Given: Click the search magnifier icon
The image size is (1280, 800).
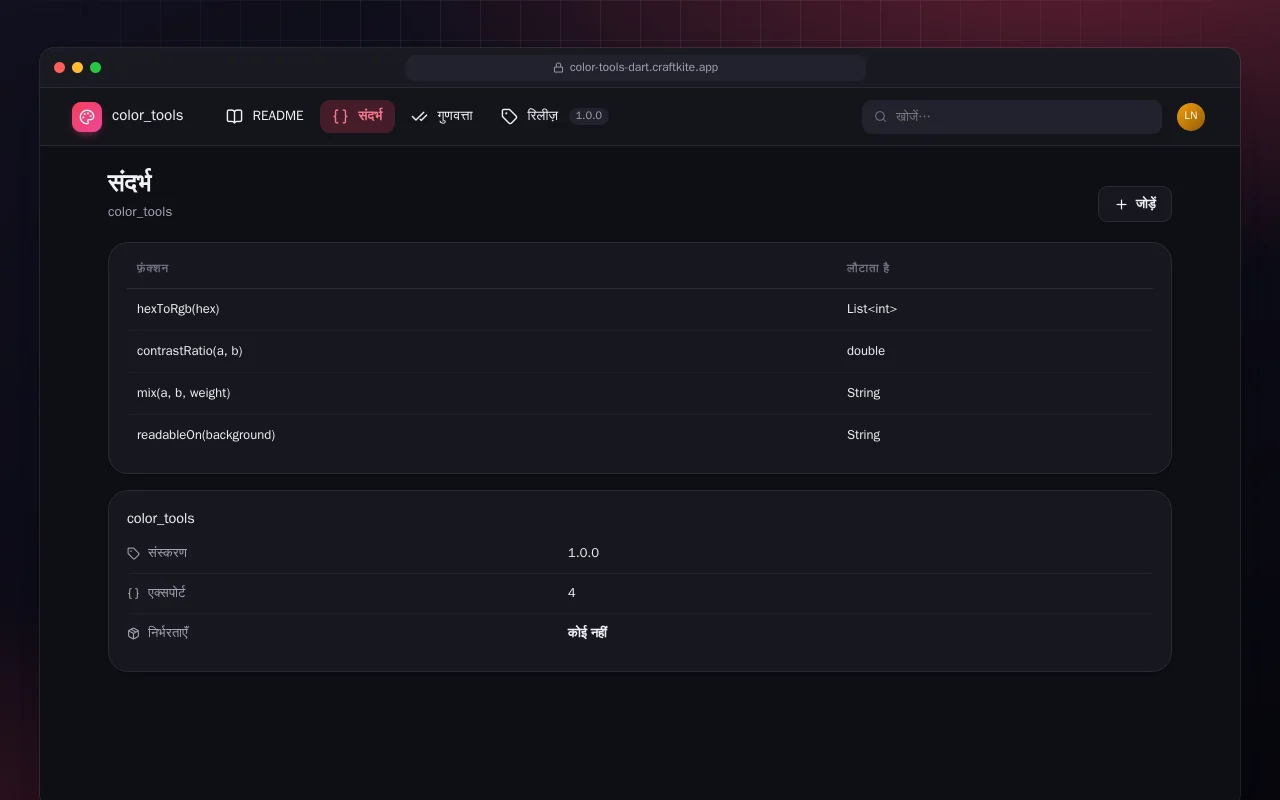Looking at the screenshot, I should (881, 117).
